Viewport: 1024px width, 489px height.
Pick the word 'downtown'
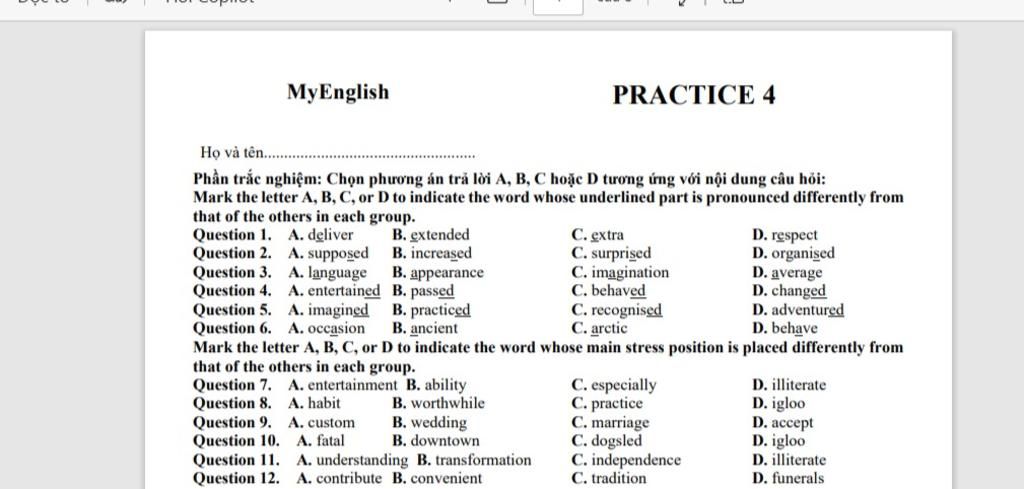tap(445, 441)
